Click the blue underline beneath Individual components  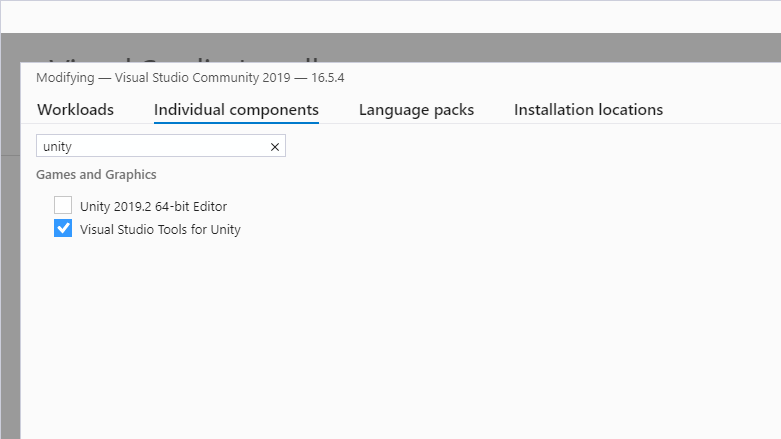tap(236, 122)
